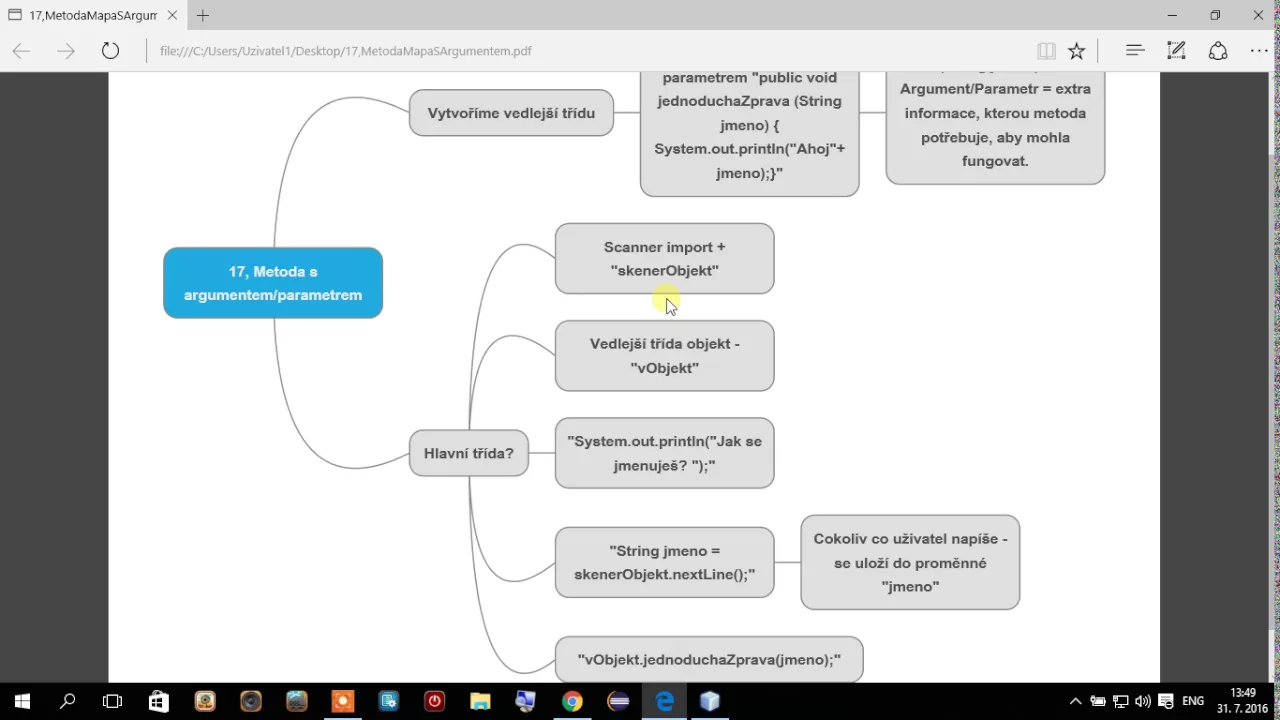Open the Hub three-lines icon
This screenshot has height=720, width=1280.
(x=1135, y=50)
